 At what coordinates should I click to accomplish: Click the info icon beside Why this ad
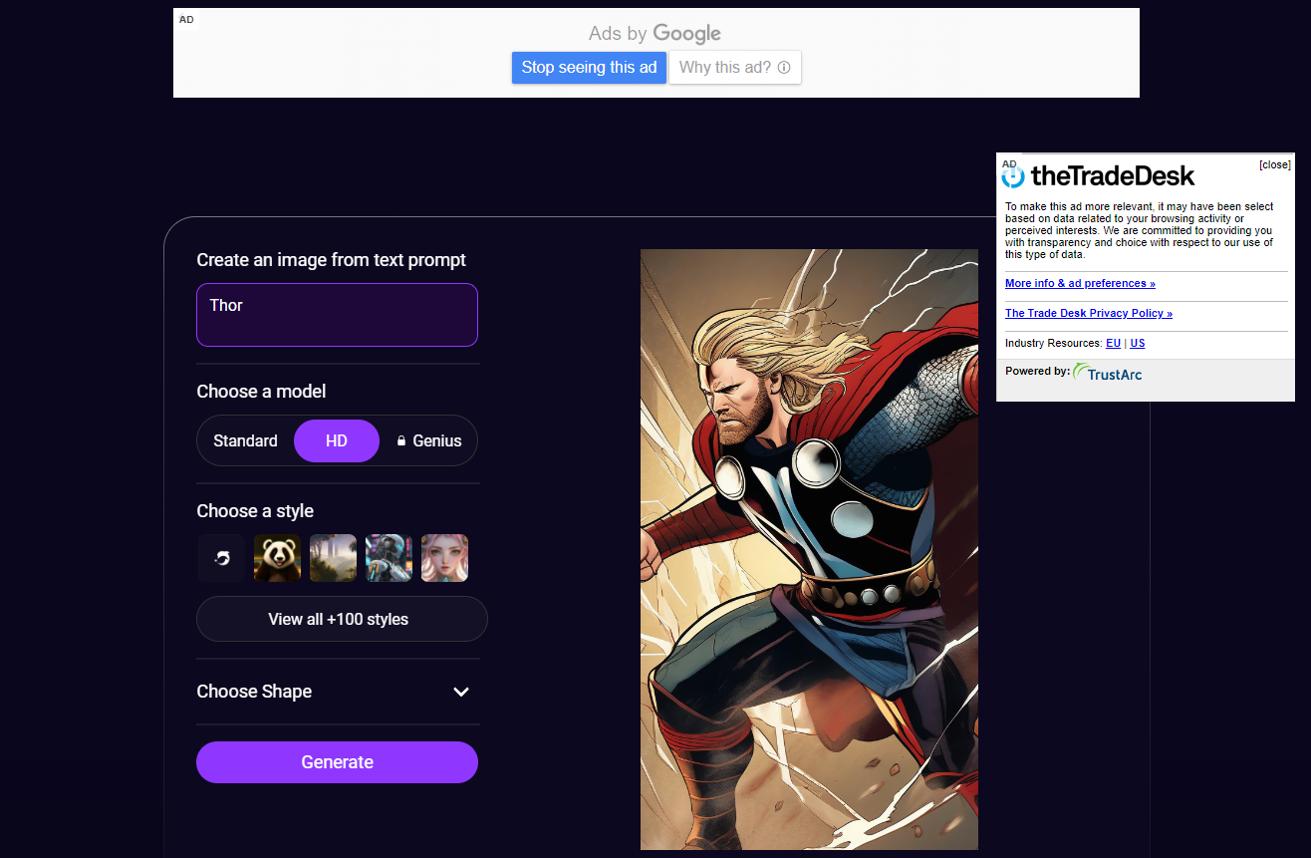pos(783,67)
